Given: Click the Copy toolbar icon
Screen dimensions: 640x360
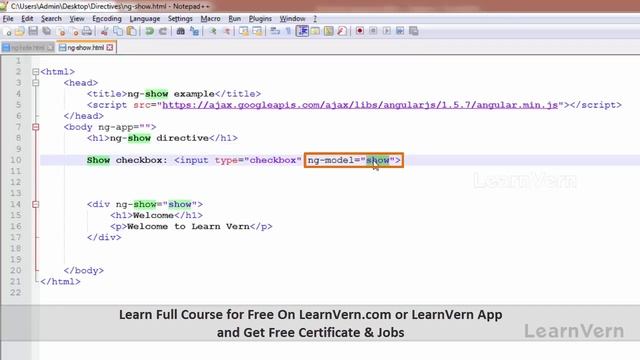Looking at the screenshot, I should [118, 31].
